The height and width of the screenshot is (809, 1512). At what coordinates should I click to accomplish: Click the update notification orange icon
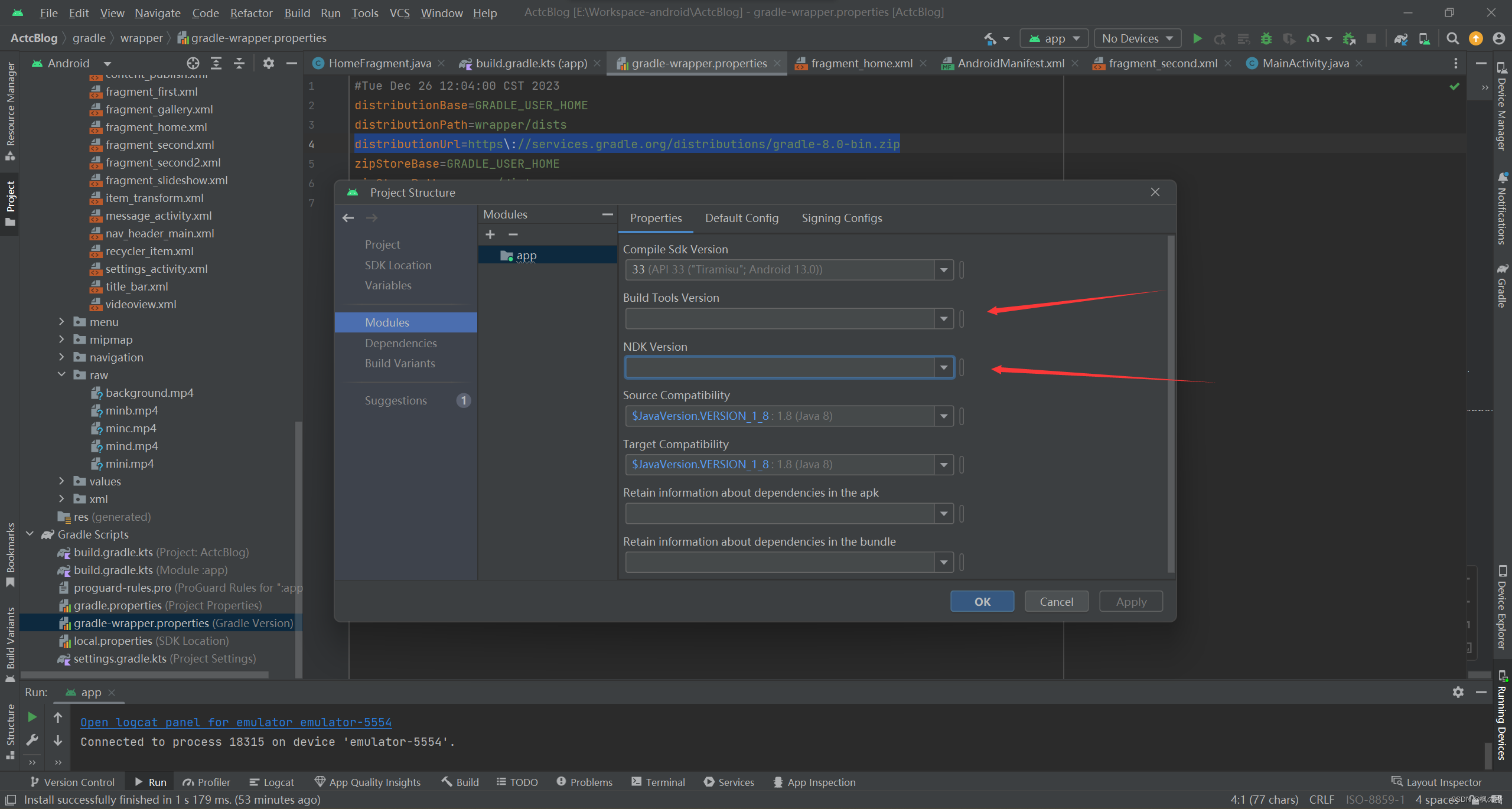click(1475, 38)
